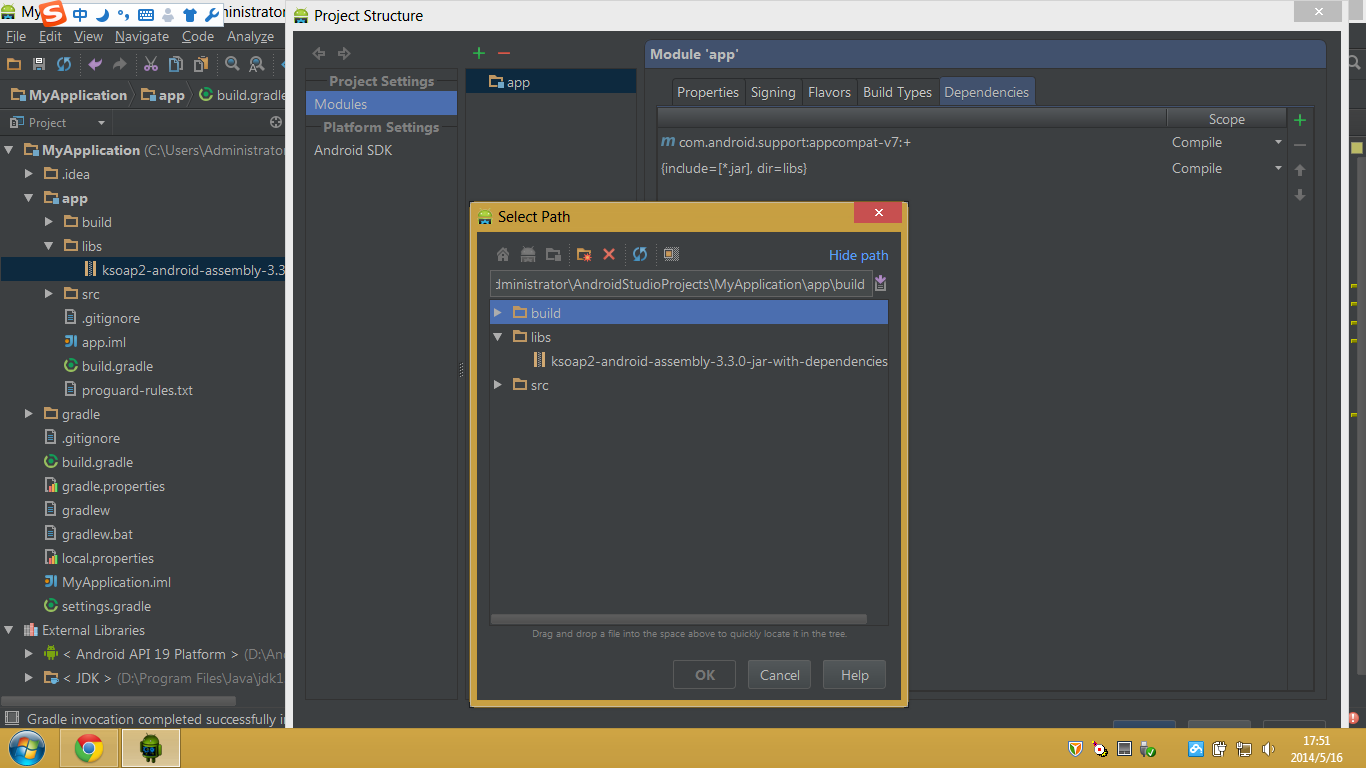Click the Sogou soft keyboard icon

(146, 15)
